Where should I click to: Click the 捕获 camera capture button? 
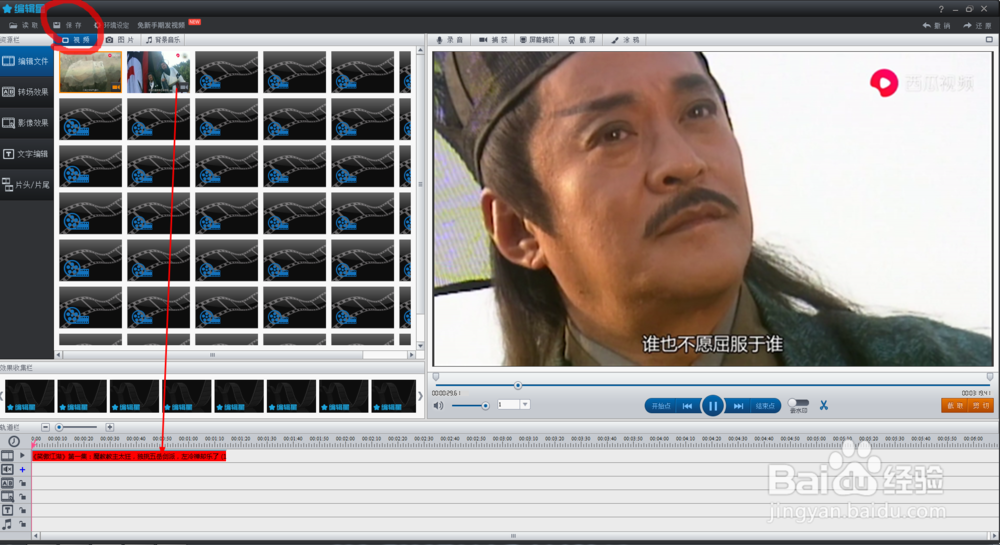coord(493,40)
